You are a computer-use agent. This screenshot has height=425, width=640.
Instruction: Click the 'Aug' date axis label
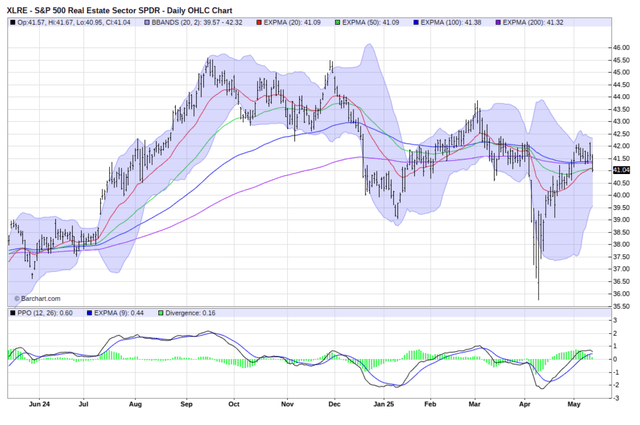pos(135,404)
